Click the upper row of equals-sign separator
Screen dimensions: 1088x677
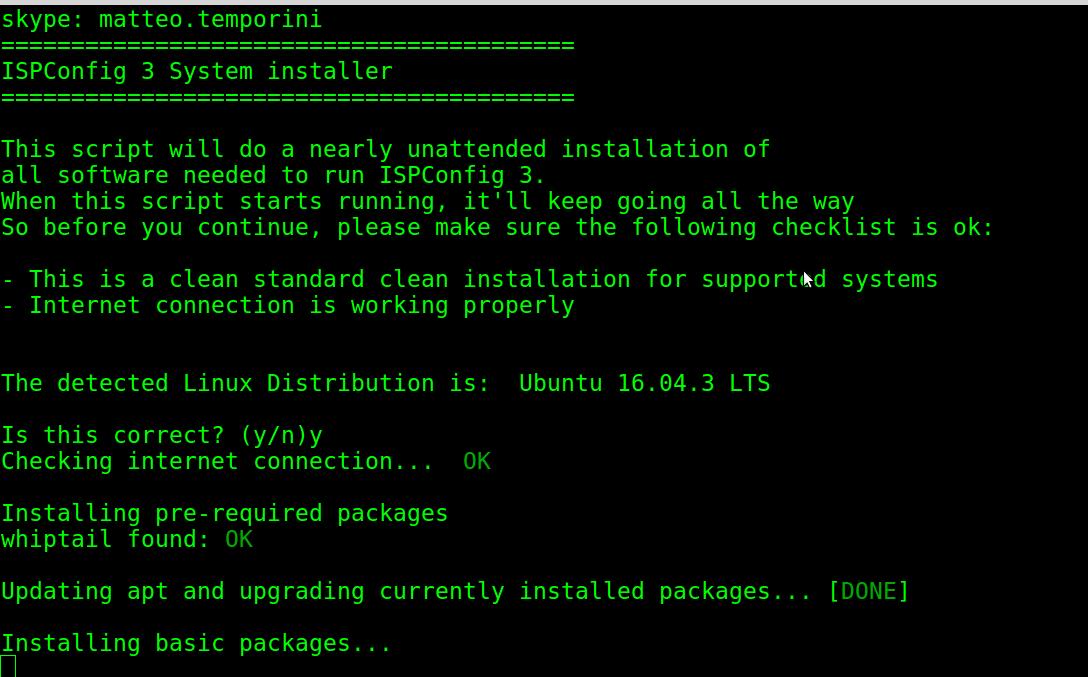coord(288,46)
